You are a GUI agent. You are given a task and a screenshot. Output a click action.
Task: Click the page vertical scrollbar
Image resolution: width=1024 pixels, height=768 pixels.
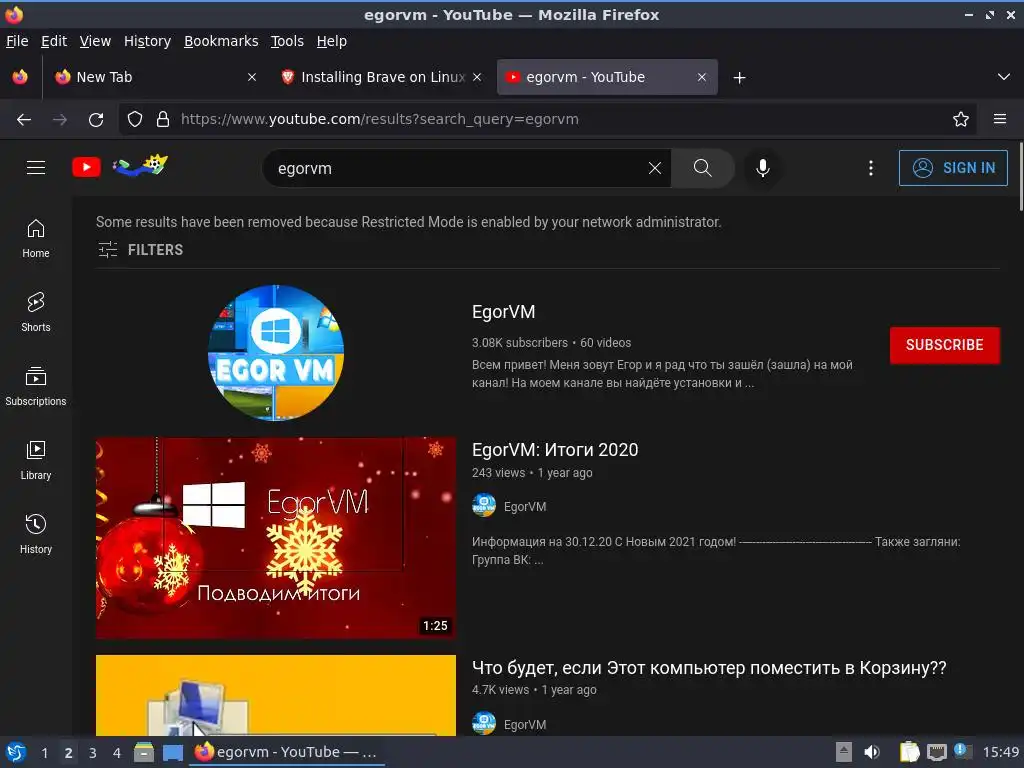coord(1021,176)
